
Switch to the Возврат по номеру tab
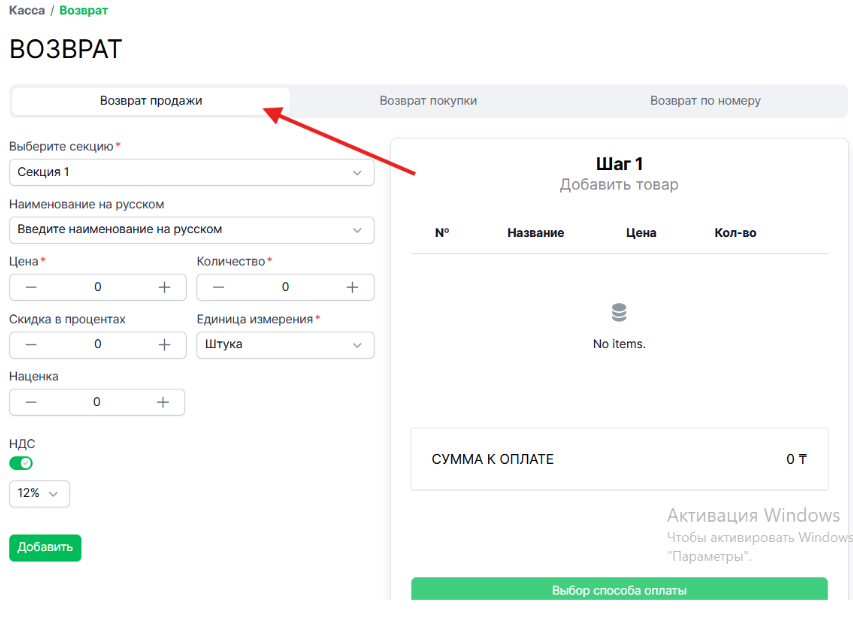(x=705, y=101)
